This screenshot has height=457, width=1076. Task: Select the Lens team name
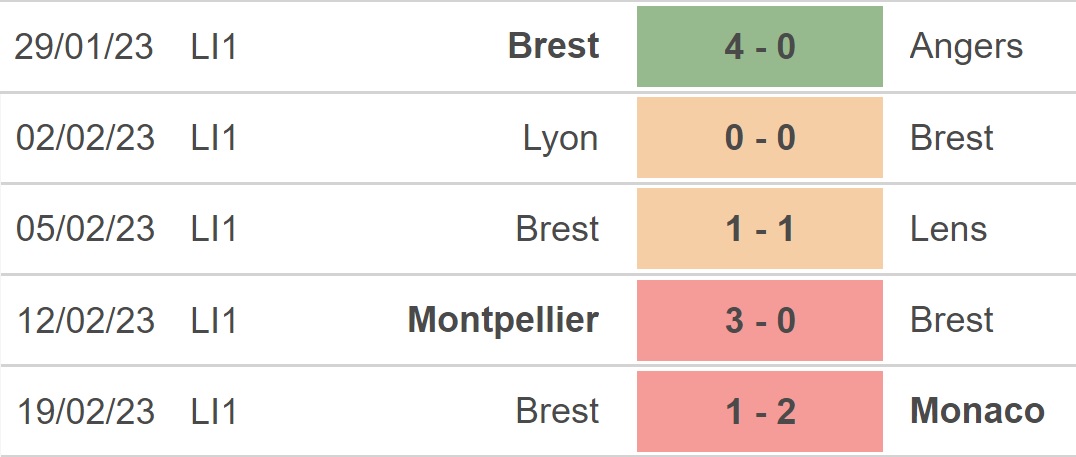point(948,228)
